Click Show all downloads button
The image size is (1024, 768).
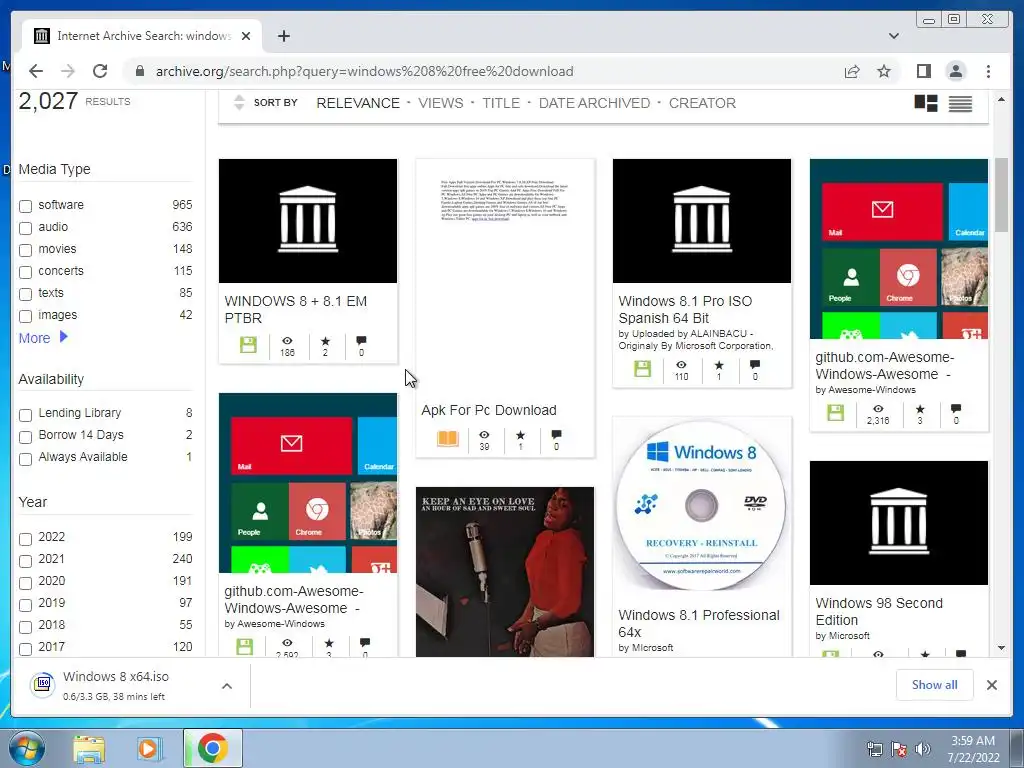pyautogui.click(x=935, y=684)
